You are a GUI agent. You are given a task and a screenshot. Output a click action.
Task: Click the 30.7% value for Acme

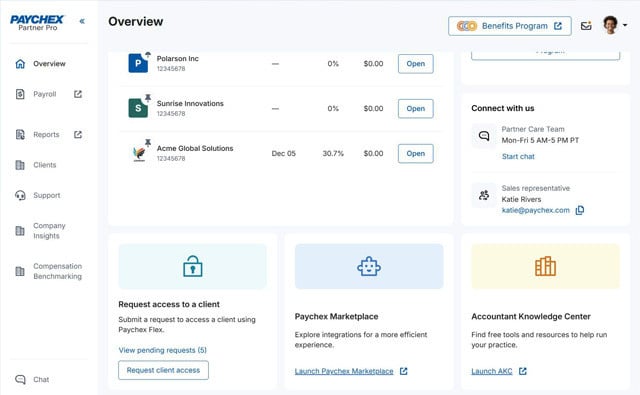coord(333,153)
